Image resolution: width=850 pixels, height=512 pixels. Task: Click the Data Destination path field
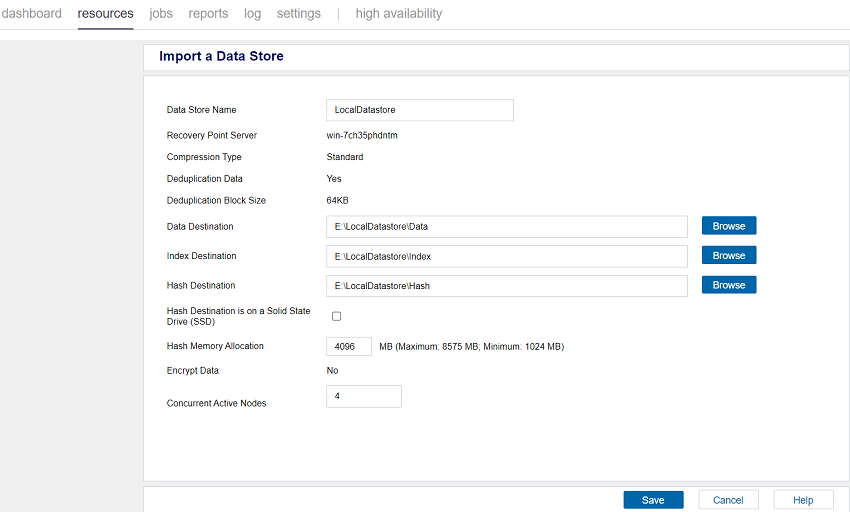tap(507, 227)
